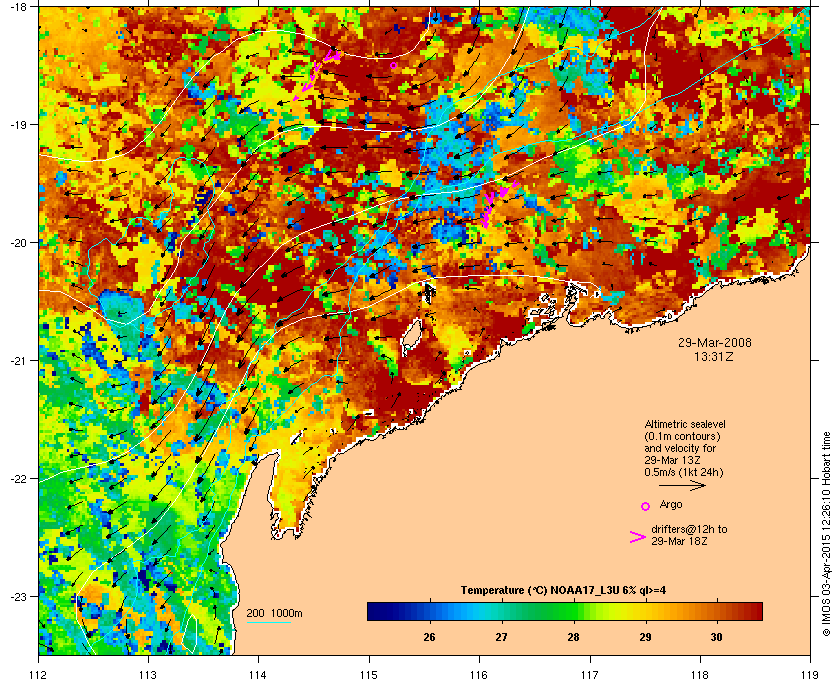840x680 pixels.
Task: Click the 200 1000m bathymetry label
Action: coord(275,613)
